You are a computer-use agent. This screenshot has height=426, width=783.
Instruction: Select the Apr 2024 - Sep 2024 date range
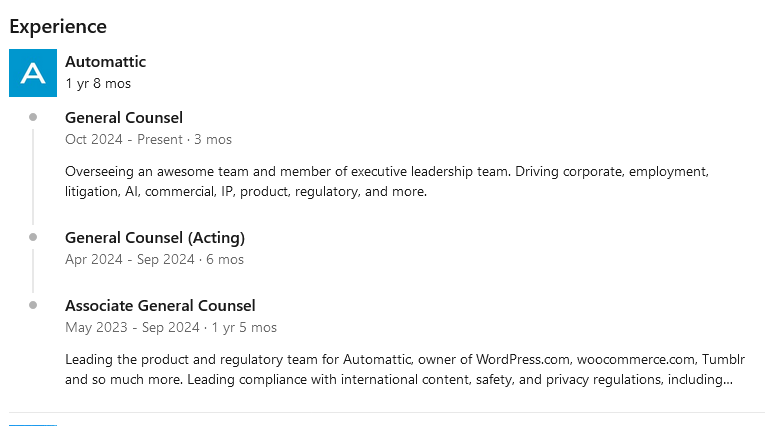tap(129, 260)
